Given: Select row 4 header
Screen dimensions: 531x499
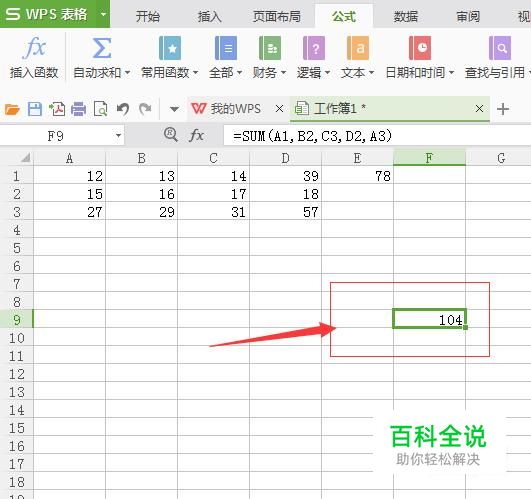Looking at the screenshot, I should point(17,230).
